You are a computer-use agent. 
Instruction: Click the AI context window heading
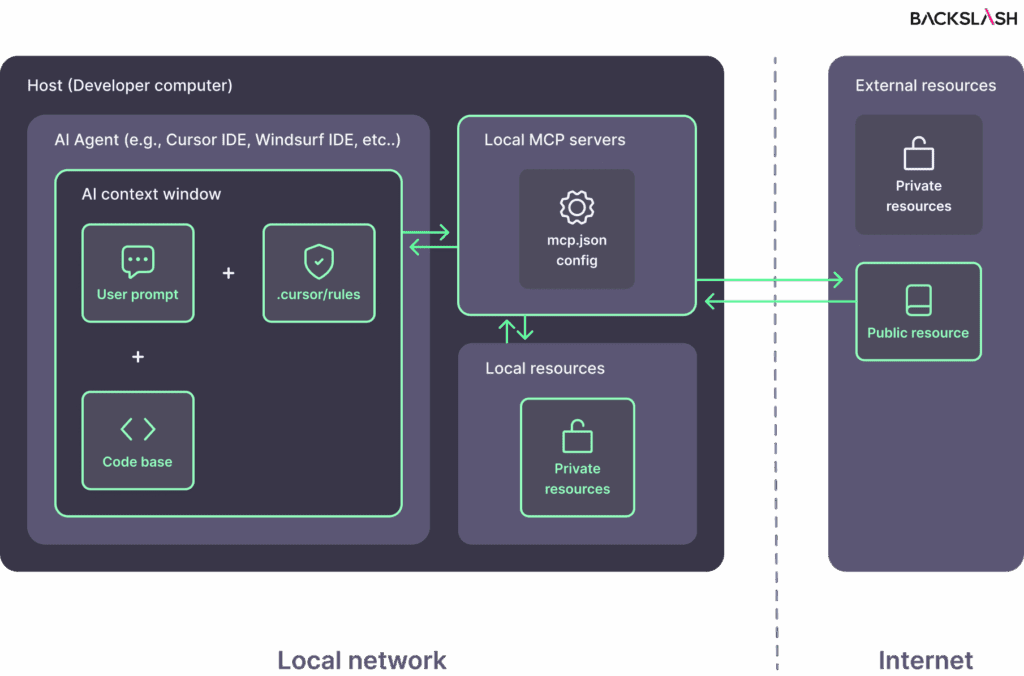coord(151,194)
